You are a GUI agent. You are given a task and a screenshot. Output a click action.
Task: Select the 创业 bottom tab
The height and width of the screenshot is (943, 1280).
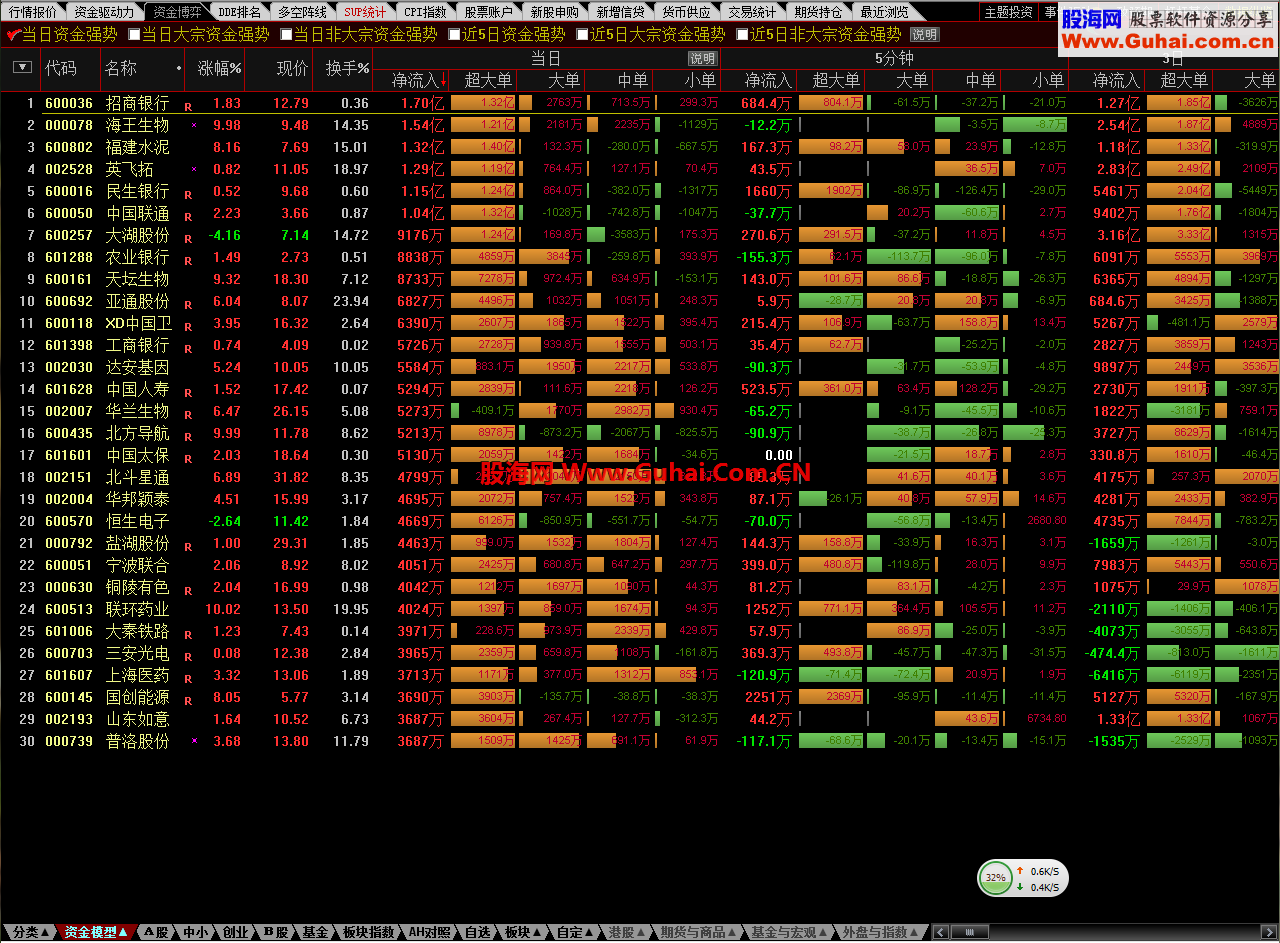235,932
